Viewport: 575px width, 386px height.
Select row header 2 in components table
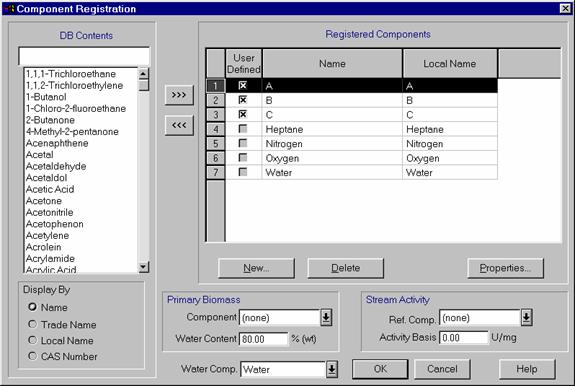[216, 100]
